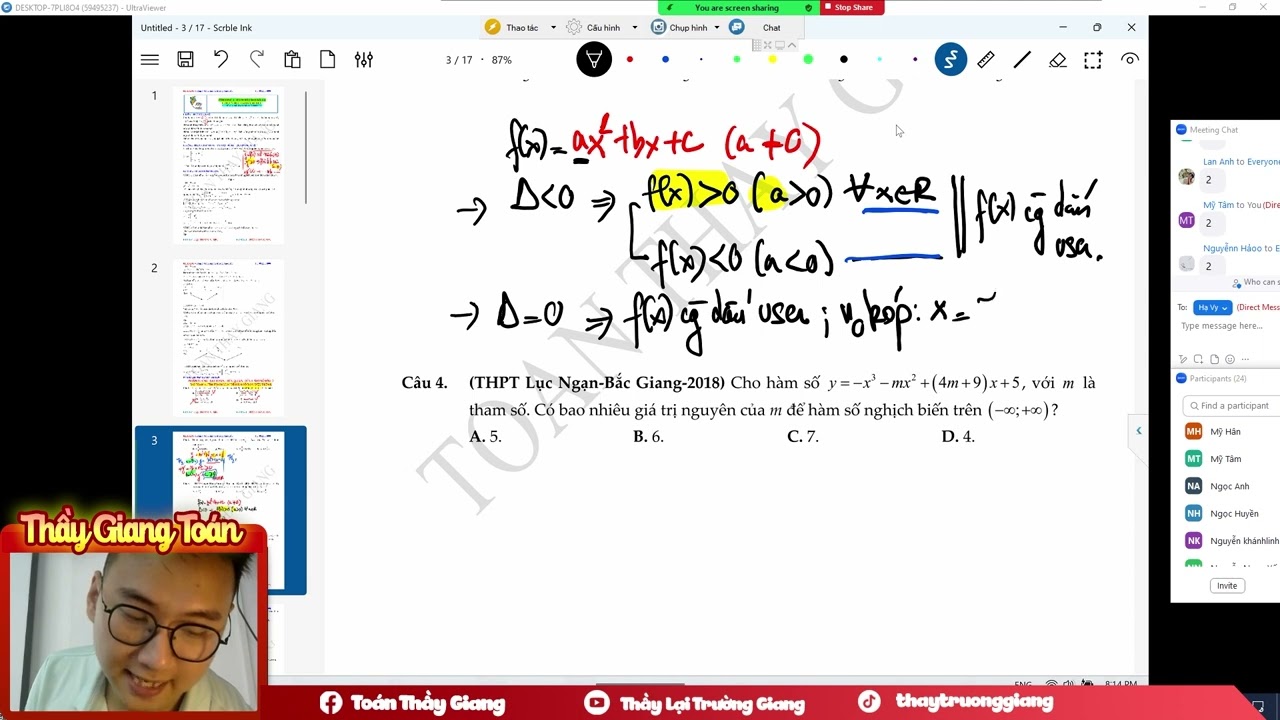Click the page counter 3 / 17
Screen dimensions: 1280x720
pyautogui.click(x=458, y=60)
